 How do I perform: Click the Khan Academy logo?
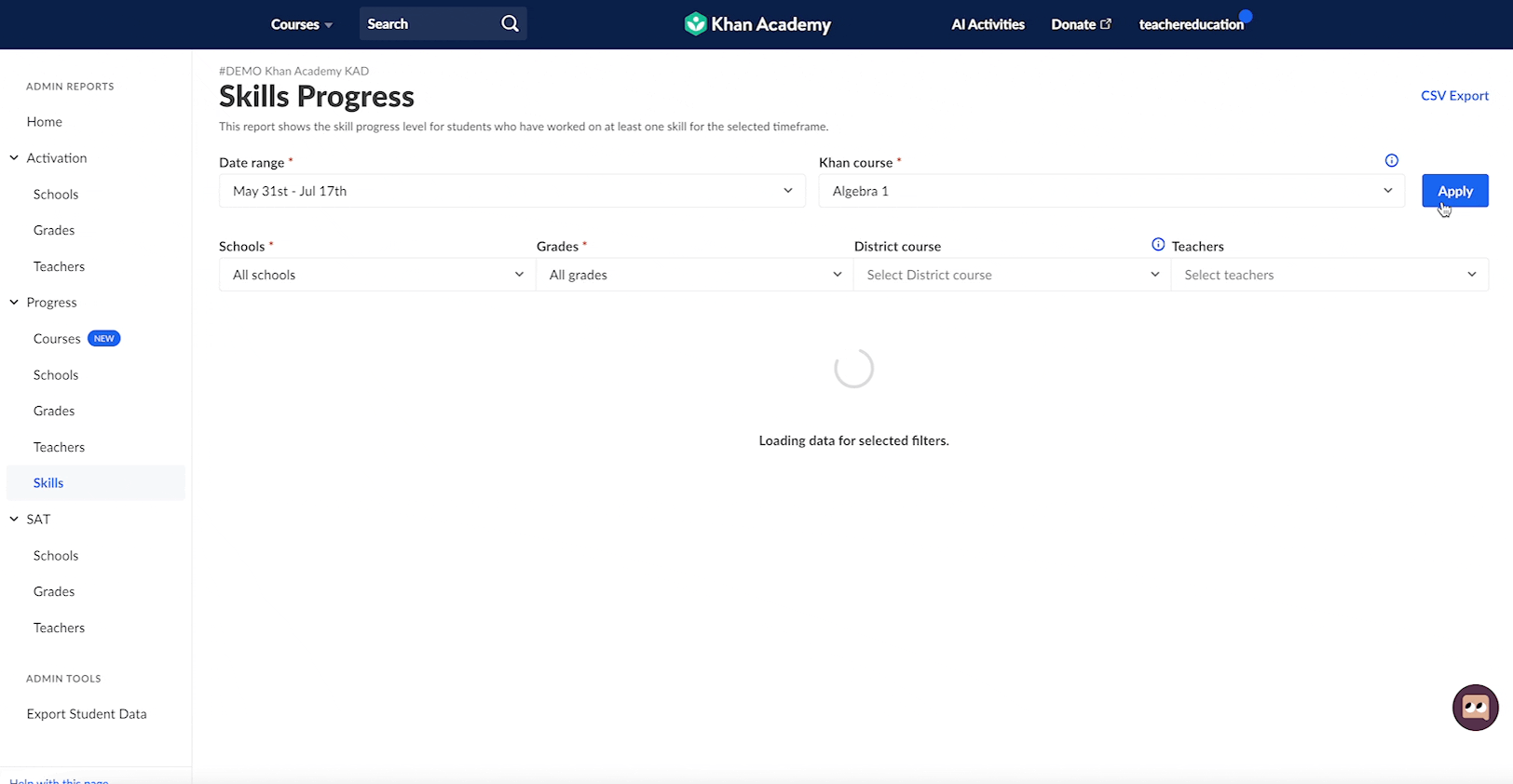(x=757, y=24)
